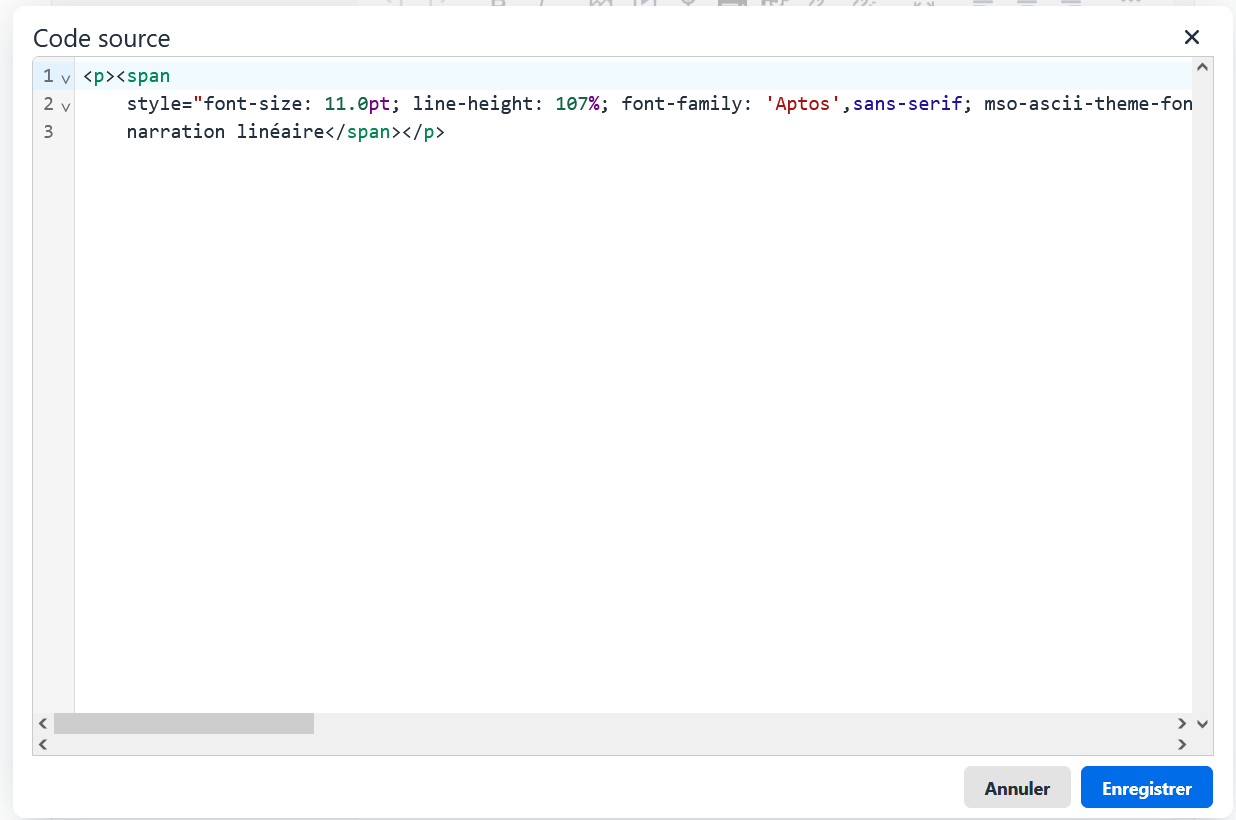Select line number 1 in the gutter
The height and width of the screenshot is (820, 1236).
48,76
